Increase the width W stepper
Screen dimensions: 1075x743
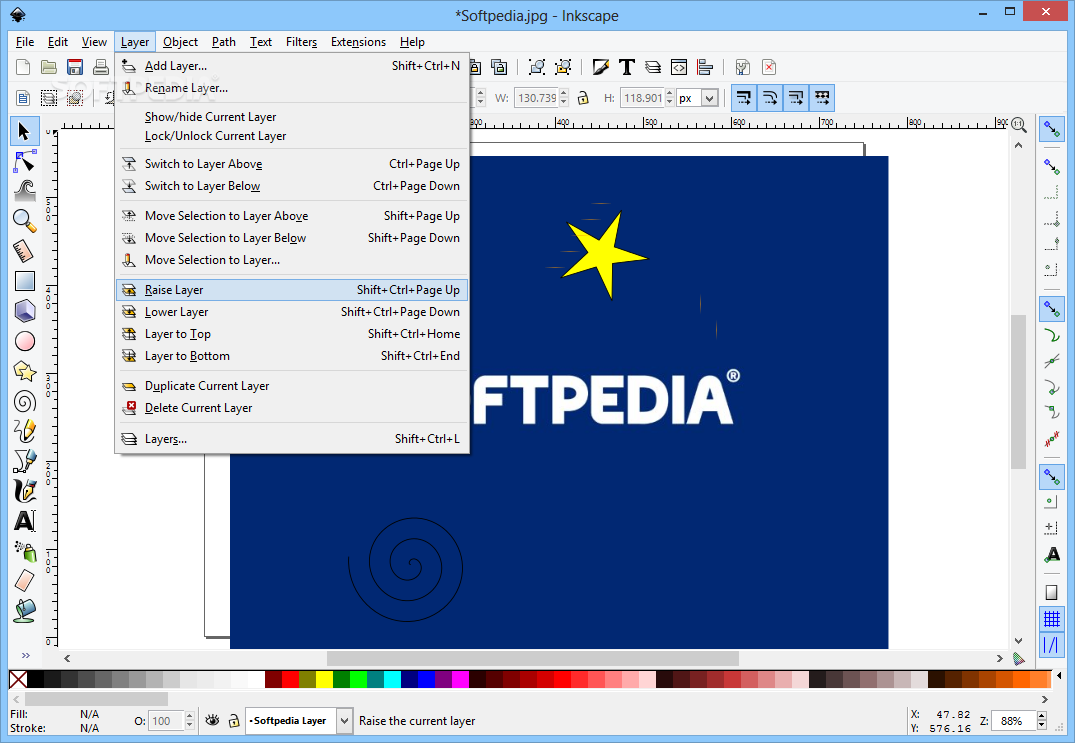(564, 94)
